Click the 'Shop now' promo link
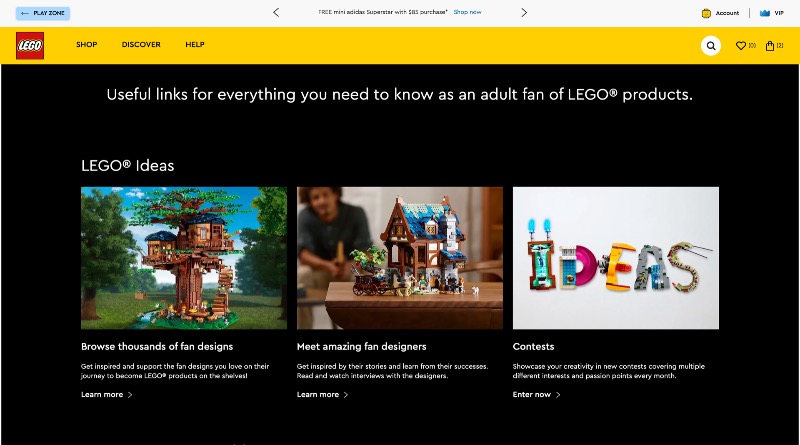The image size is (800, 445). tap(467, 12)
